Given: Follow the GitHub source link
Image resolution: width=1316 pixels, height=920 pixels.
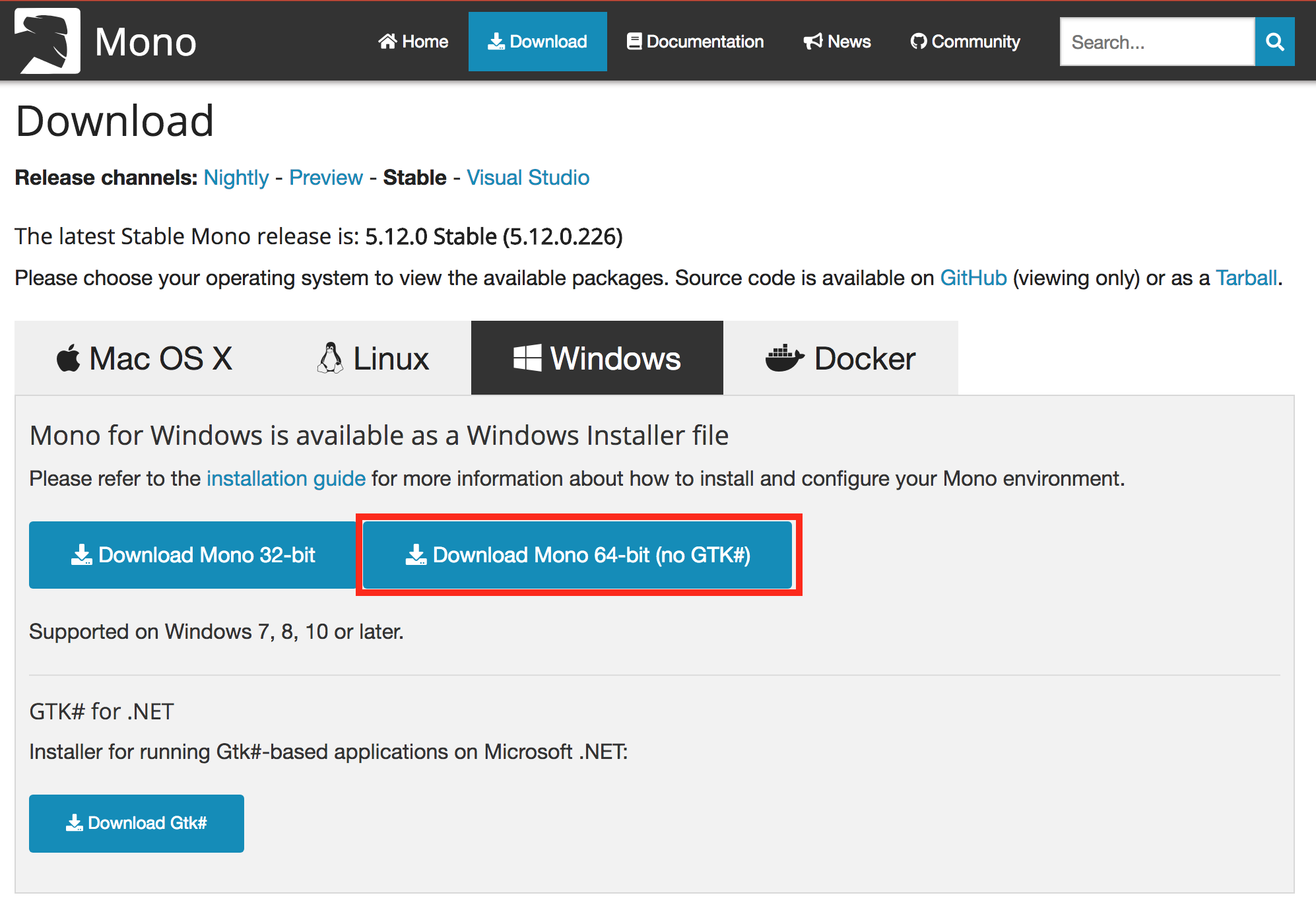Looking at the screenshot, I should pyautogui.click(x=973, y=278).
